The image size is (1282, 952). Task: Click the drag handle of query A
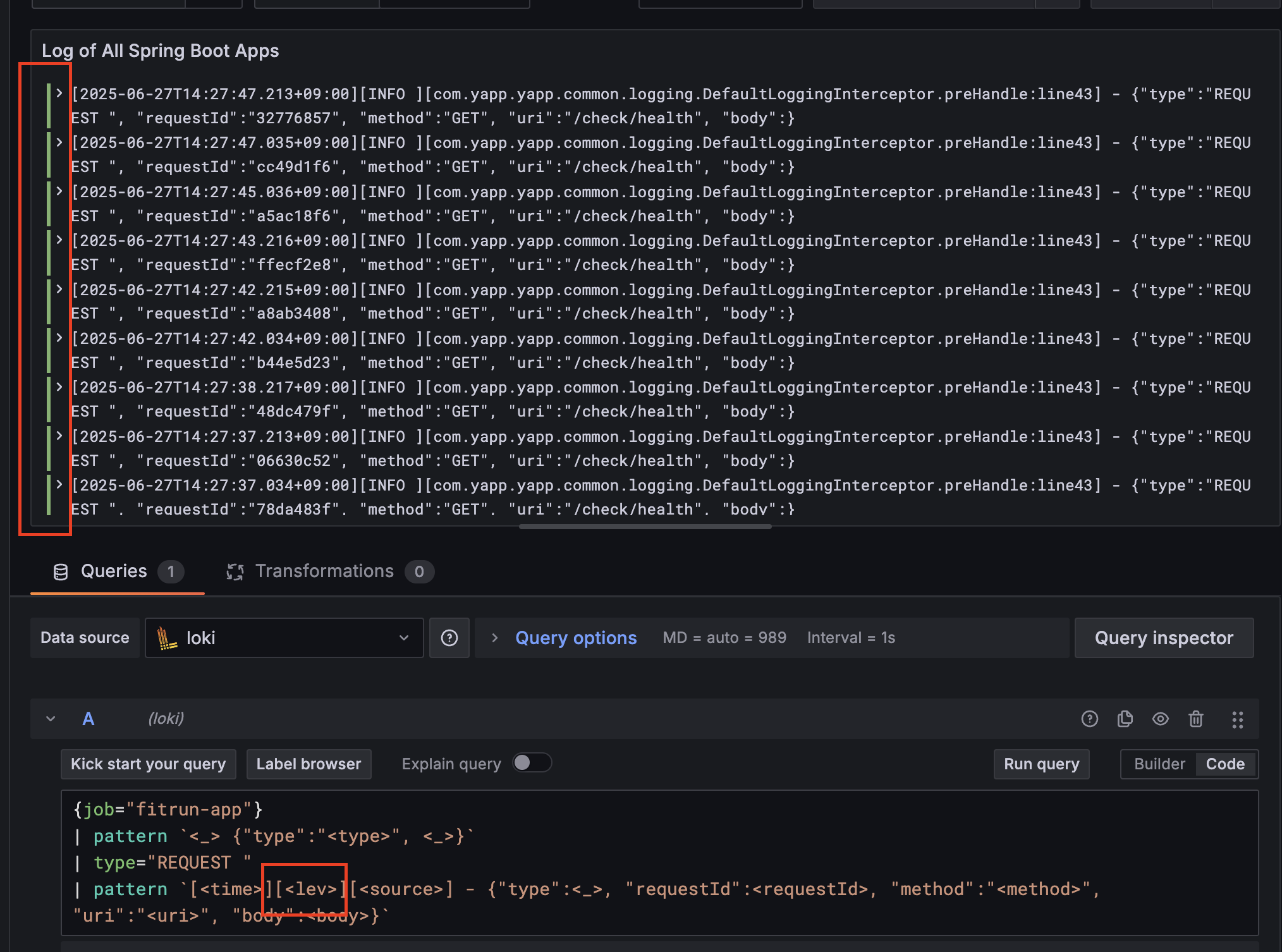[x=1238, y=719]
